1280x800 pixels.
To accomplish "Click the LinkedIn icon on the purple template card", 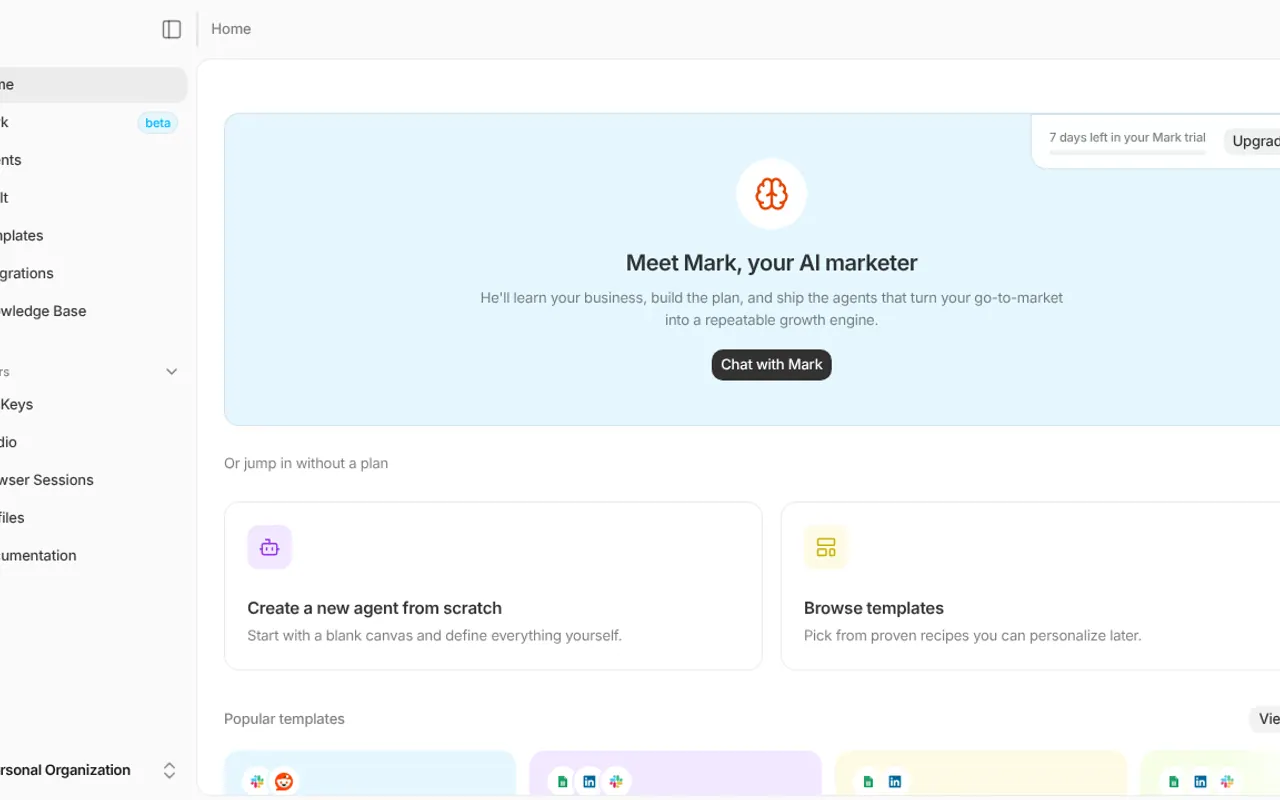I will tap(589, 782).
